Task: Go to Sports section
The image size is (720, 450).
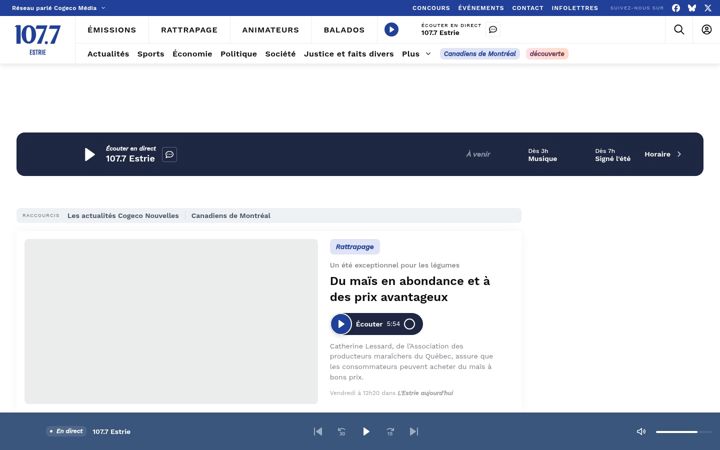Action: [151, 54]
